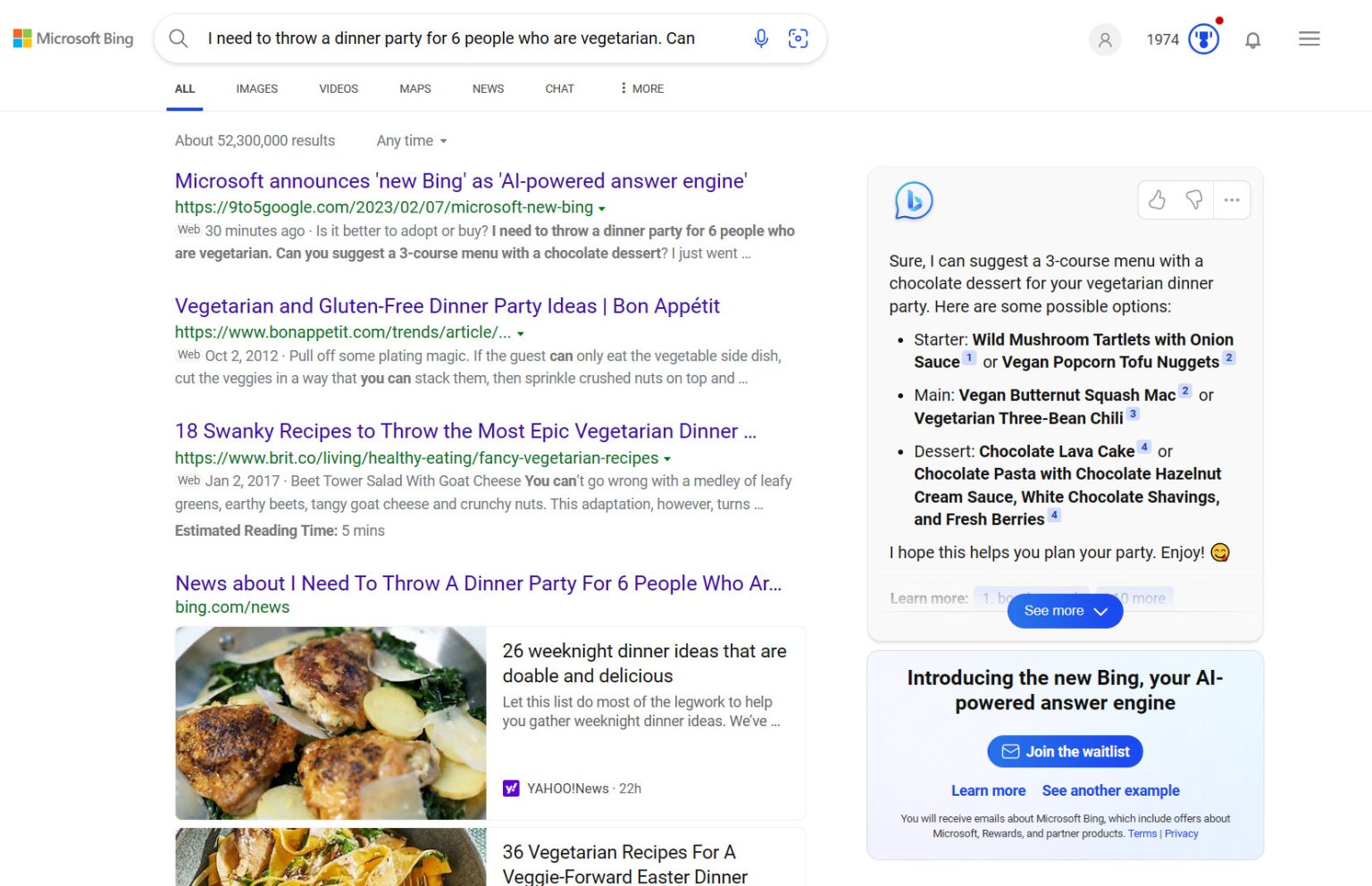This screenshot has width=1372, height=886.
Task: Click the Bing chat bubble icon on the answer card
Action: pyautogui.click(x=910, y=201)
